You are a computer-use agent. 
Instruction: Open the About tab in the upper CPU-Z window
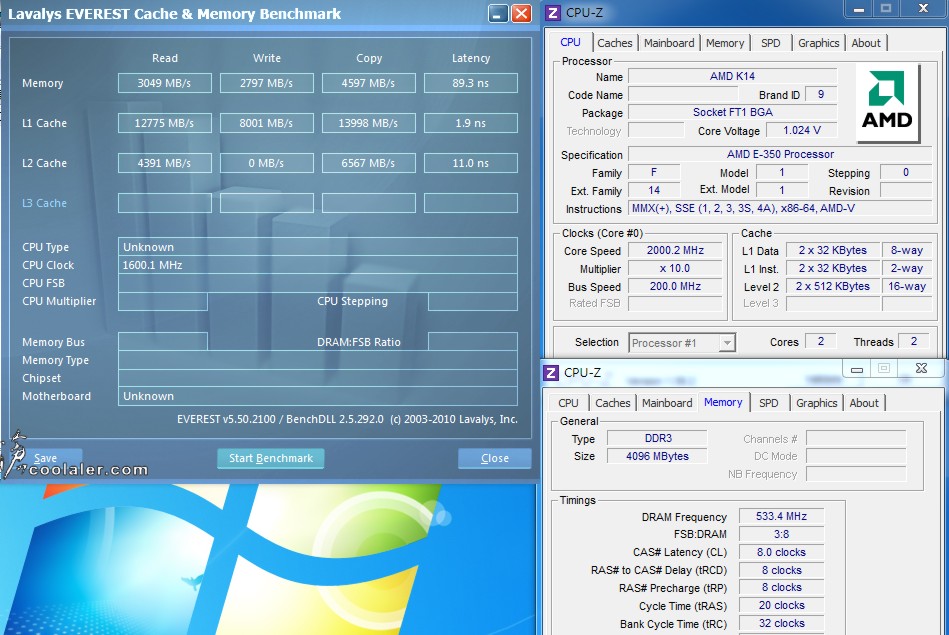(866, 43)
